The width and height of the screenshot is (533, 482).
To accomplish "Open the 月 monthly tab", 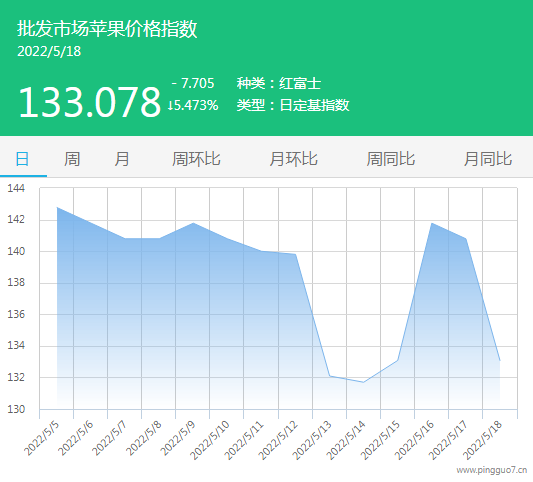I will click(x=122, y=159).
